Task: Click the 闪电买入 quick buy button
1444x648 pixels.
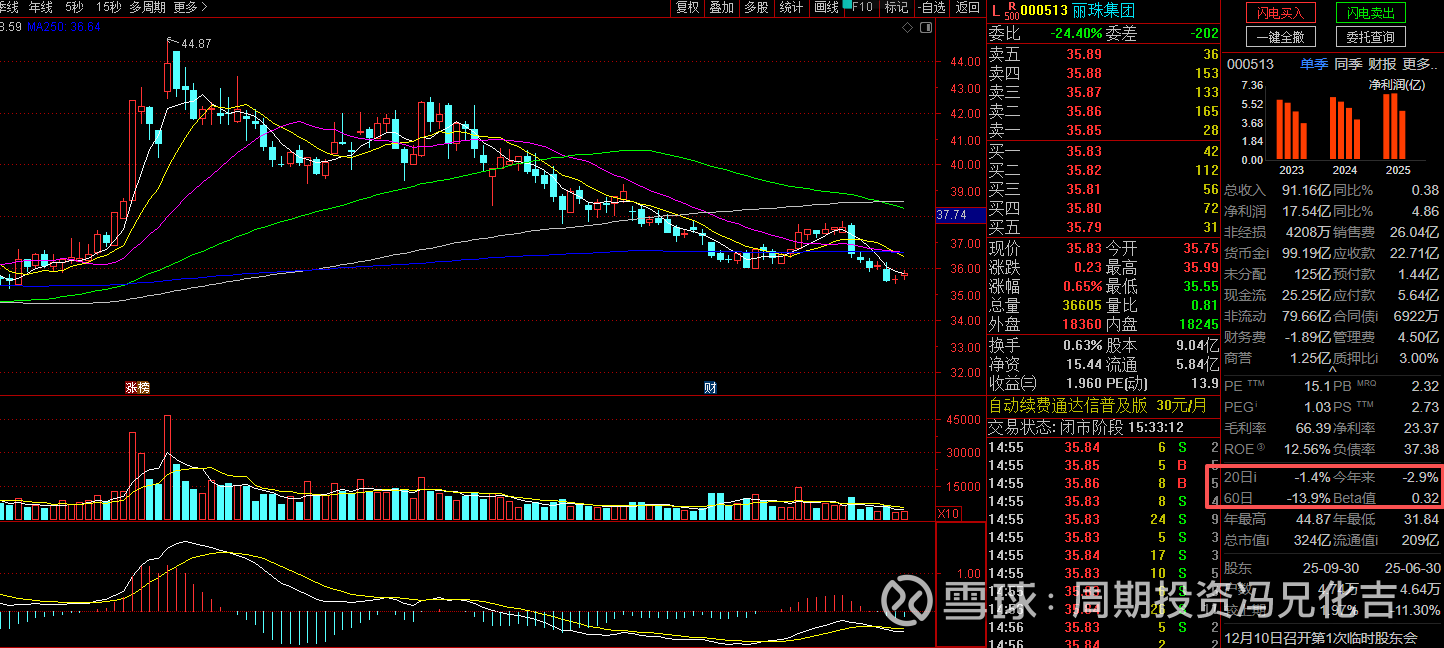Action: tap(1281, 13)
